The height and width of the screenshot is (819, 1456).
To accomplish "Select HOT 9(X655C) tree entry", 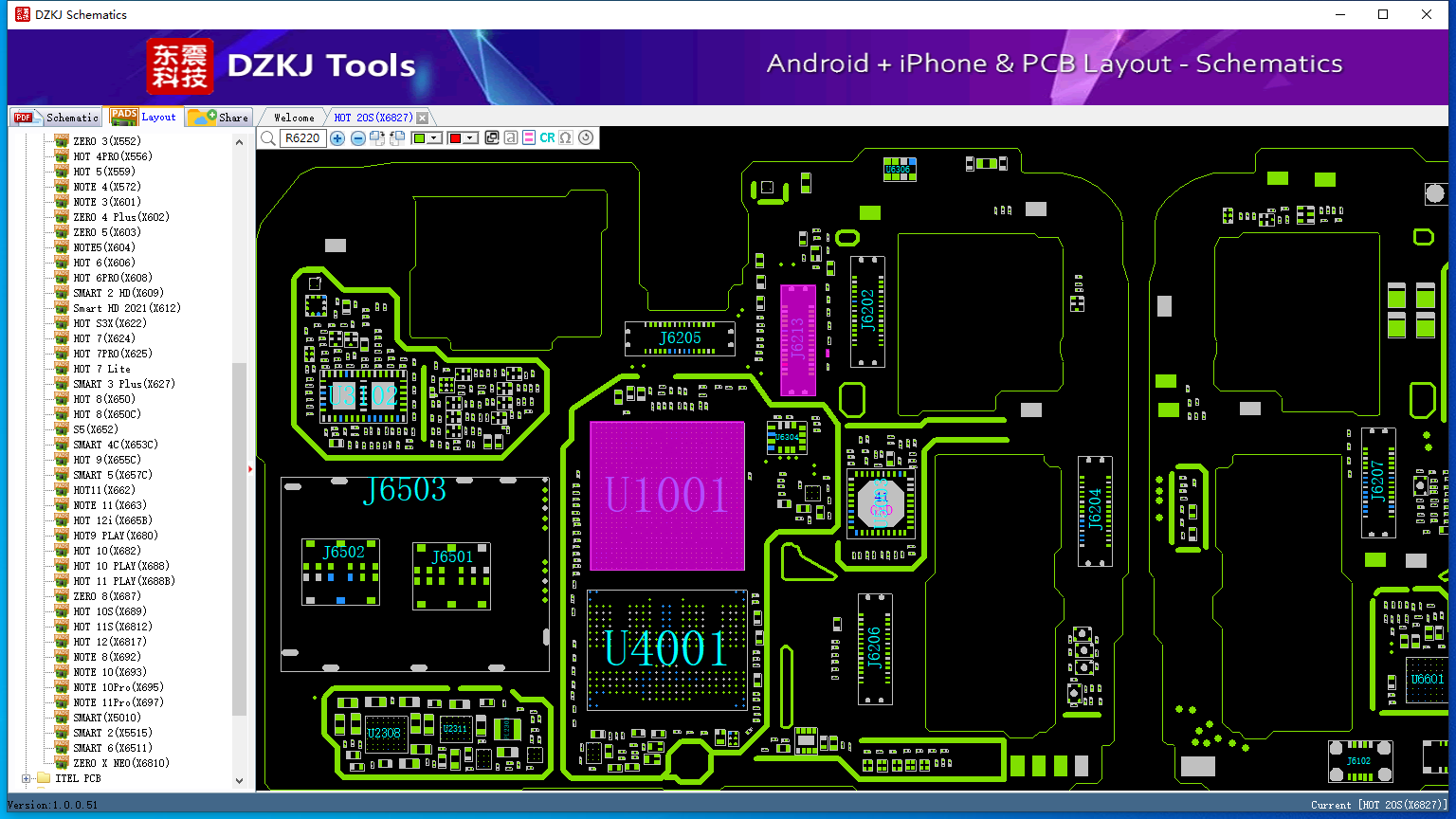I will [107, 460].
